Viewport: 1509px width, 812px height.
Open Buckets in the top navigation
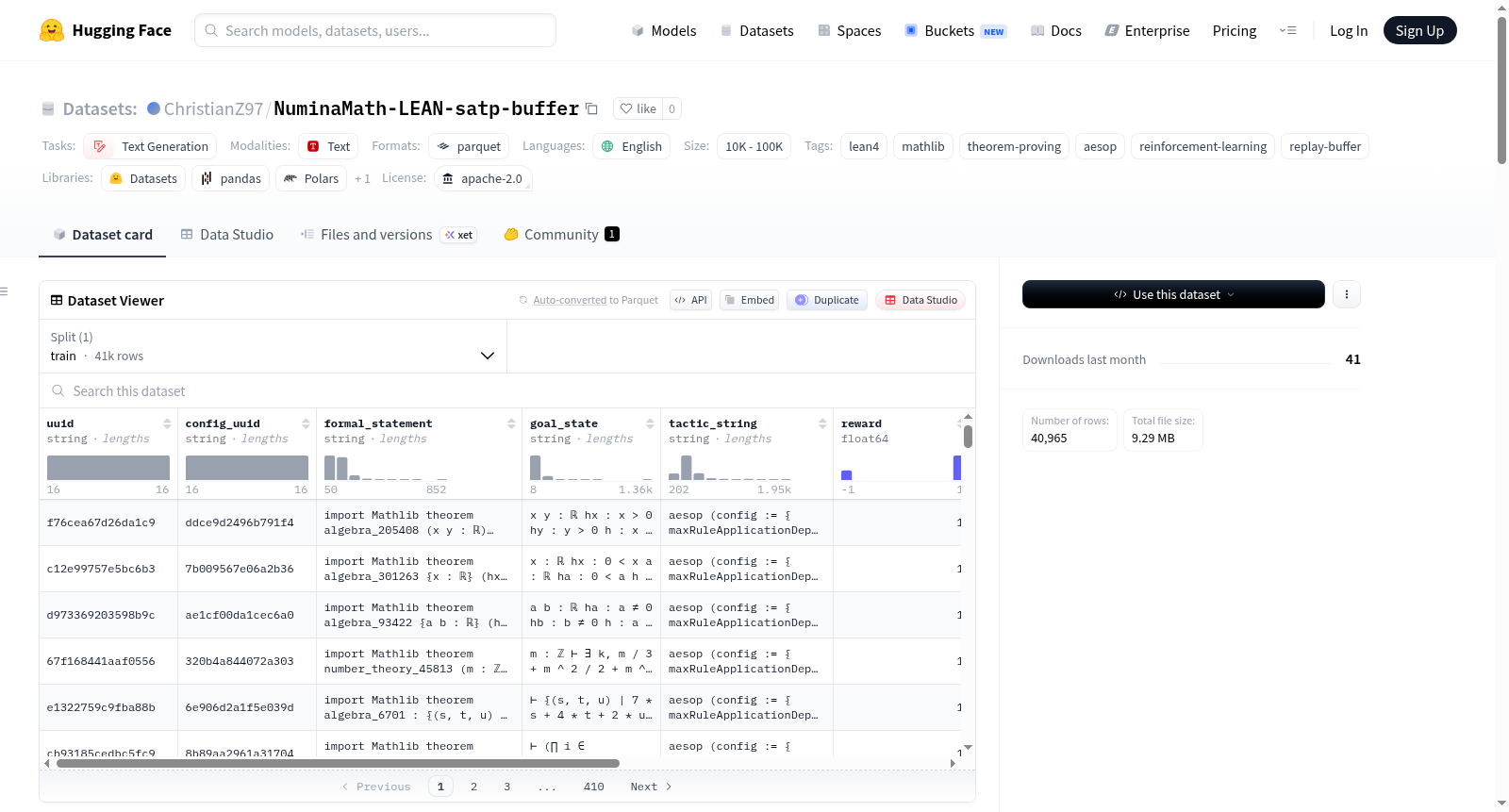(x=955, y=30)
